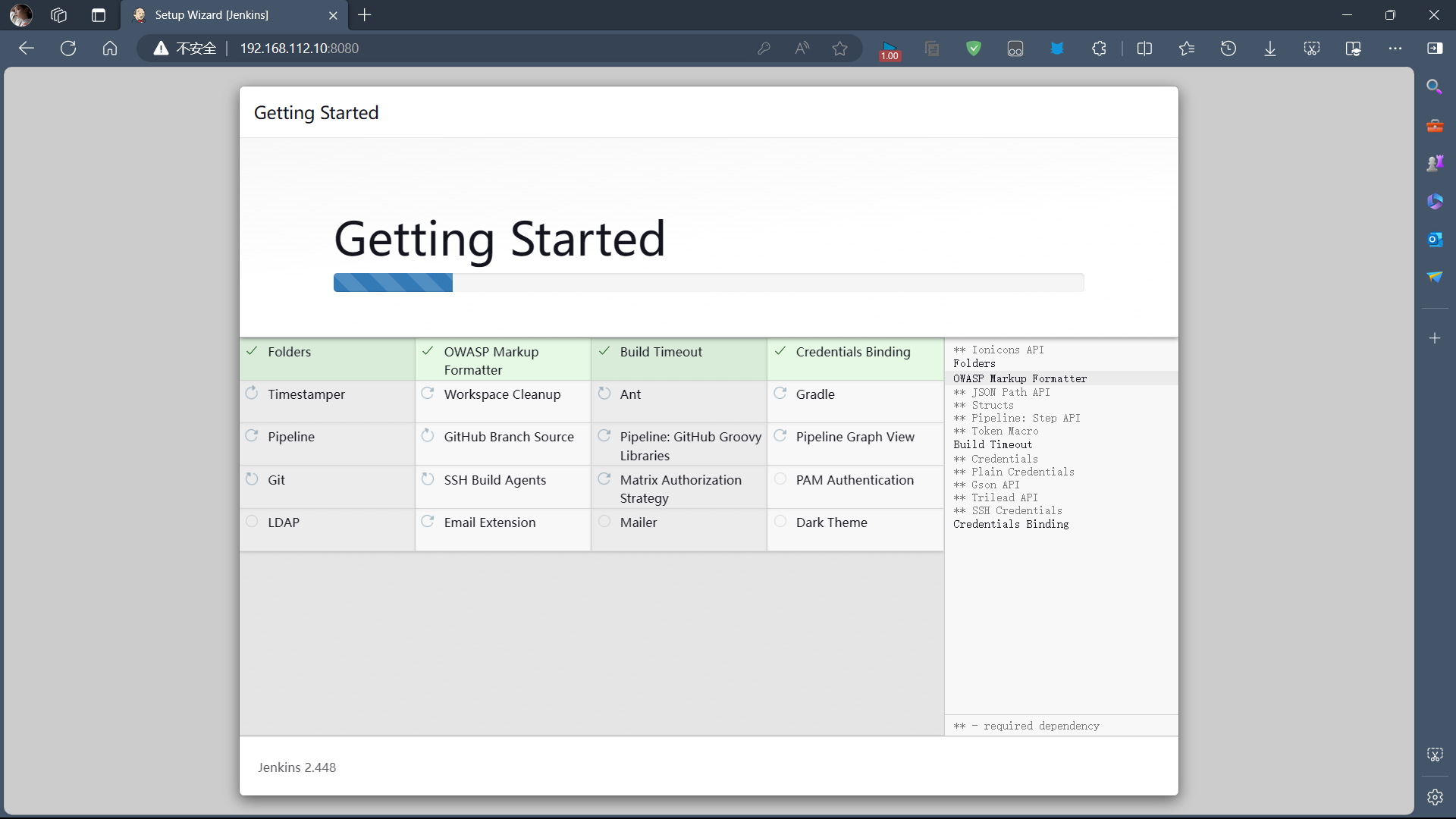
Task: Open the Downloads panel
Action: pyautogui.click(x=1269, y=48)
